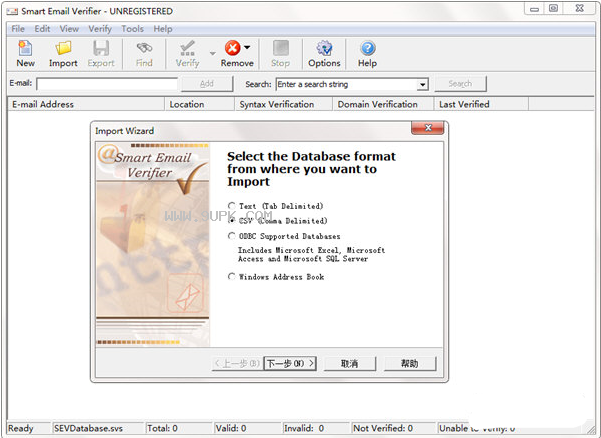The image size is (601, 438).
Task: Open Options gear icon
Action: [324, 48]
